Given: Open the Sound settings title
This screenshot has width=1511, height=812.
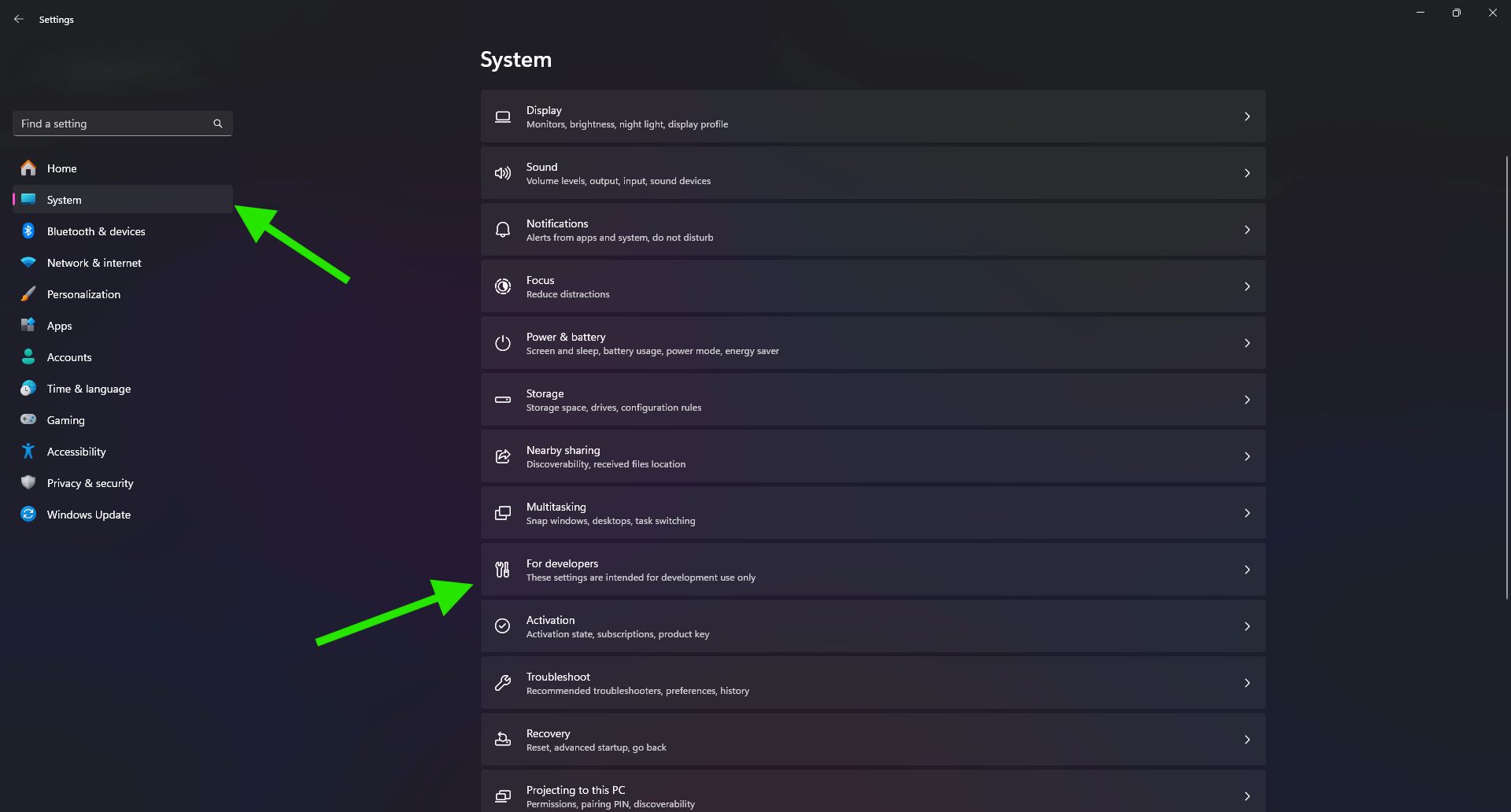Looking at the screenshot, I should tap(541, 167).
